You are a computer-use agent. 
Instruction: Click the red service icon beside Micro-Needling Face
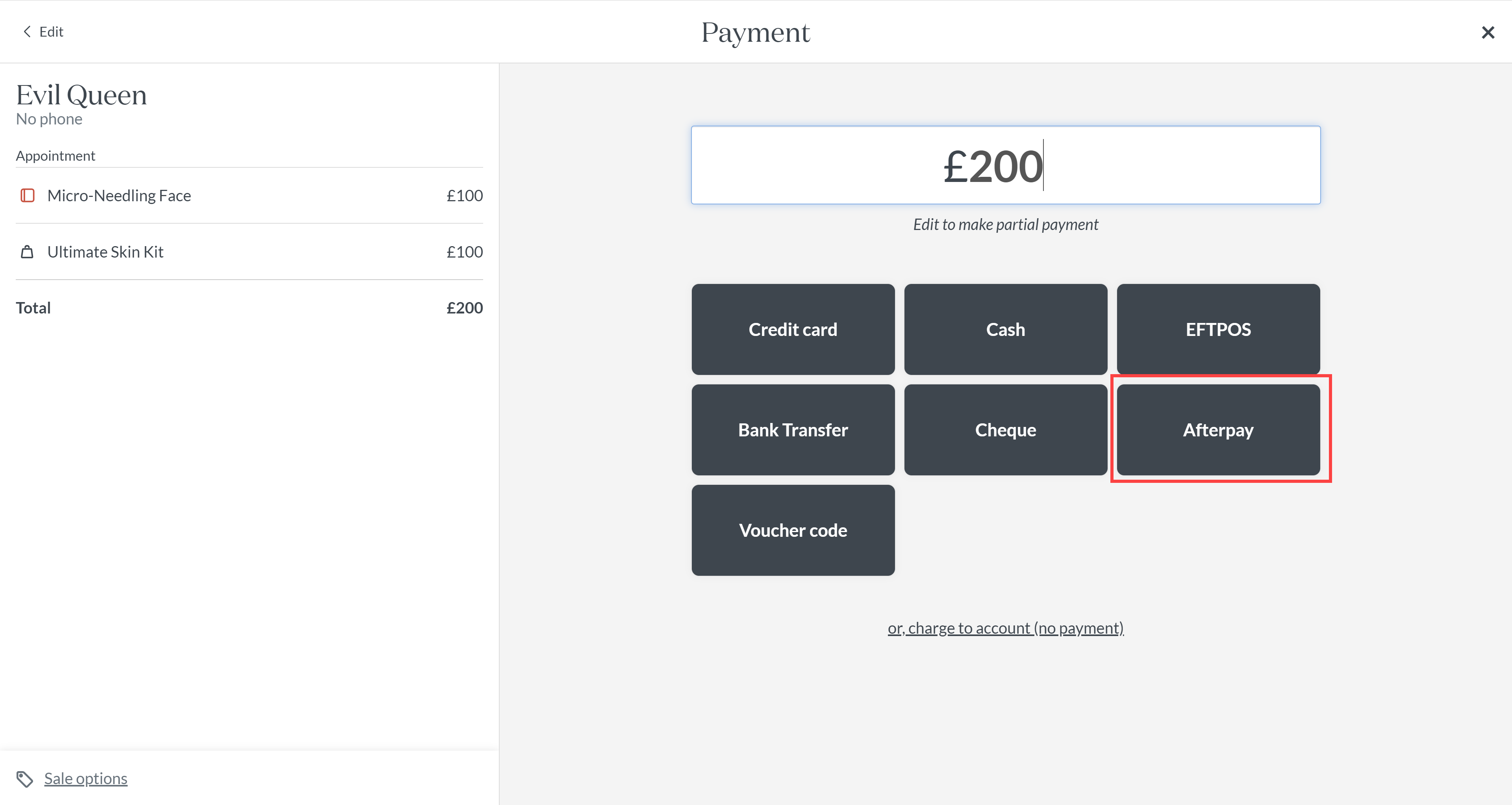click(x=27, y=195)
